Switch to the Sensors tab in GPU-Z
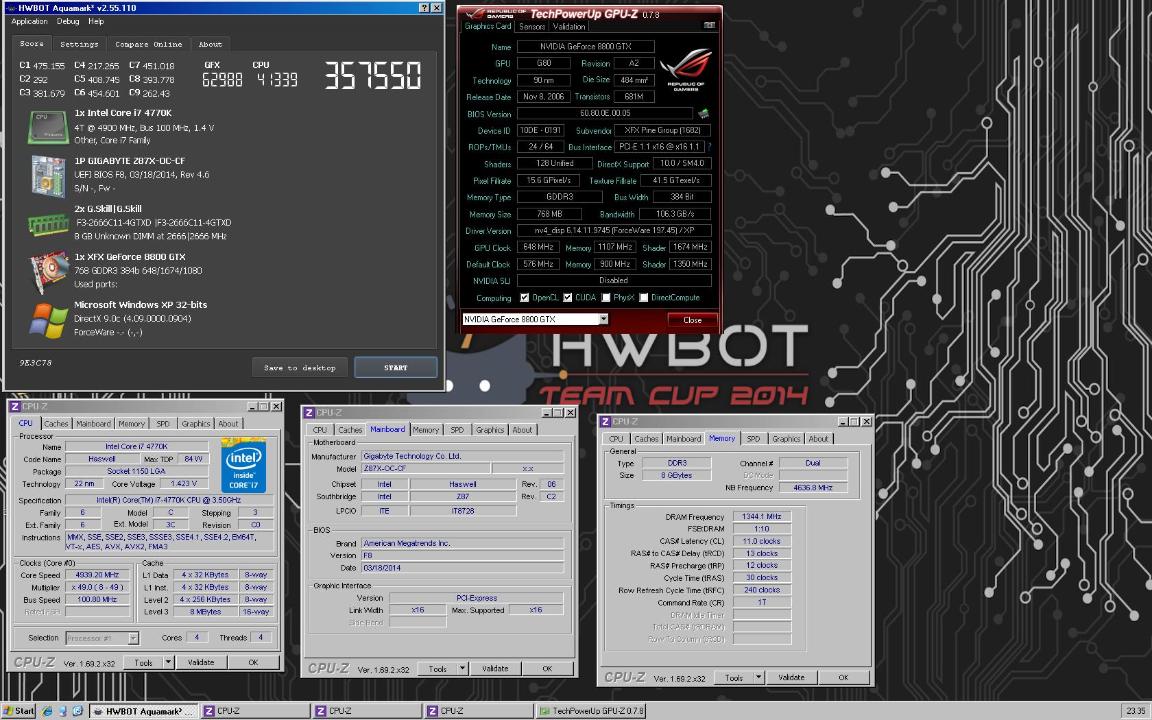Image resolution: width=1152 pixels, height=720 pixels. point(532,26)
